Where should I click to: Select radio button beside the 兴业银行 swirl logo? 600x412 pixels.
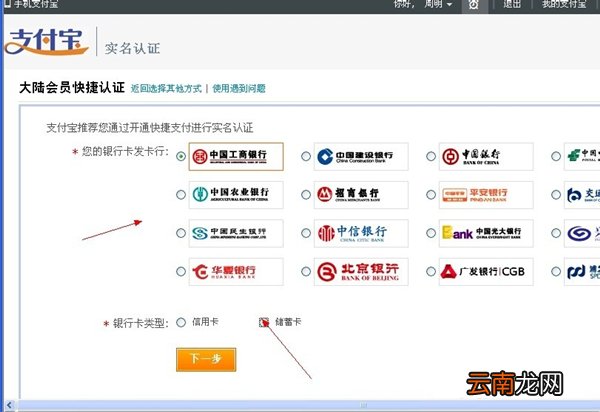pyautogui.click(x=556, y=233)
